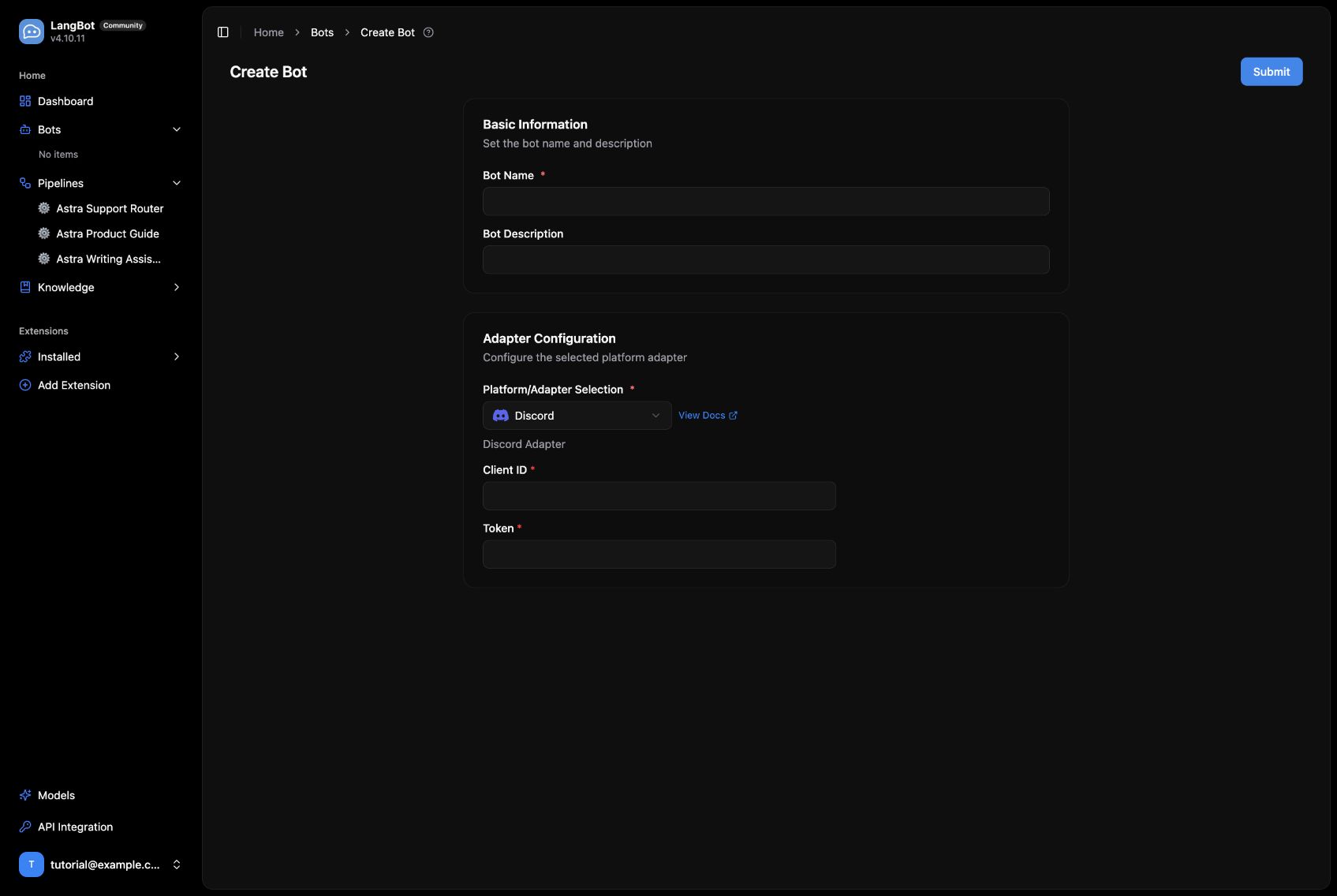The width and height of the screenshot is (1337, 896).
Task: Click the external link icon beside View Docs
Action: 733,416
